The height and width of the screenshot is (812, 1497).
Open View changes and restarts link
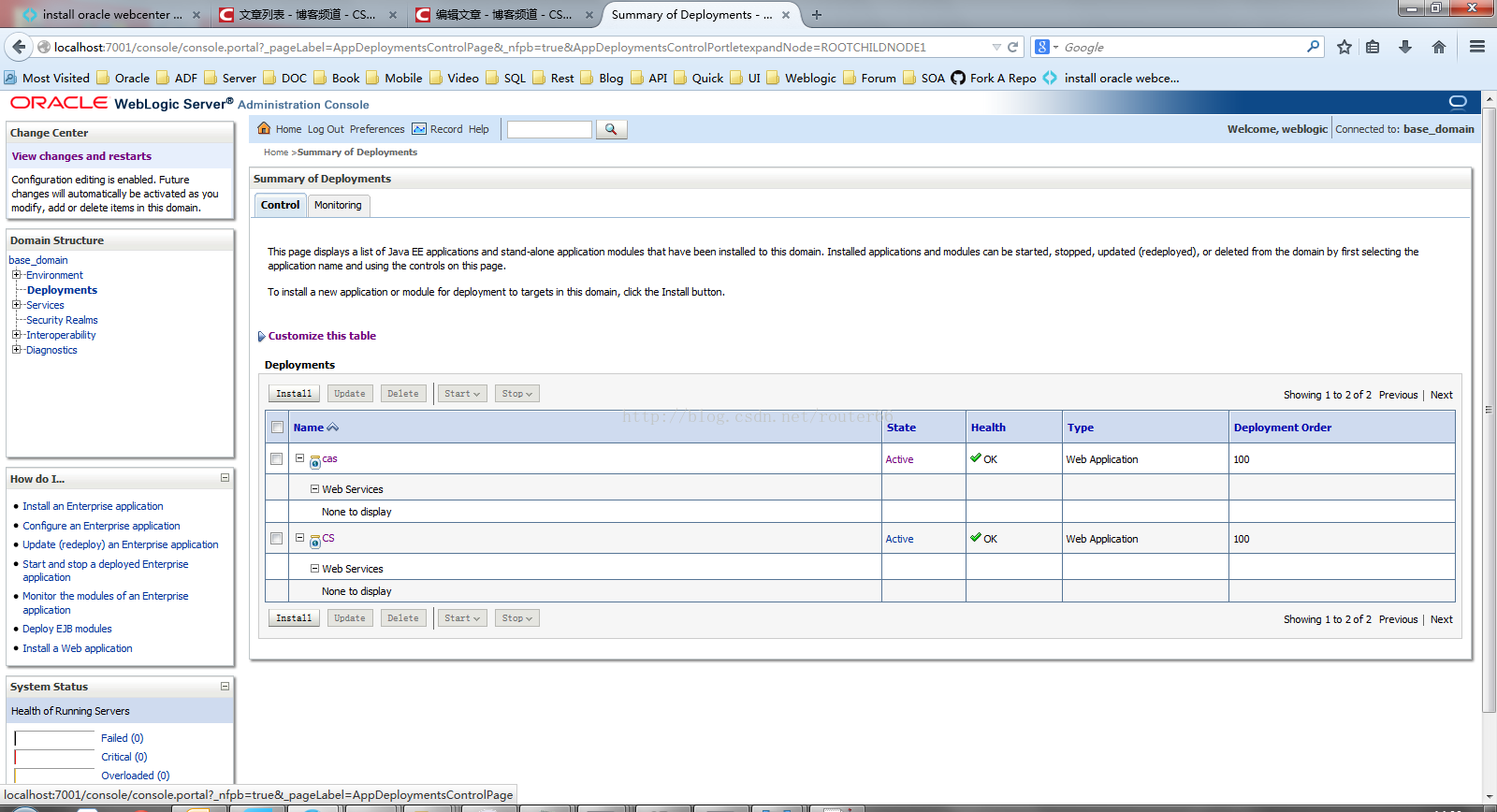(81, 156)
